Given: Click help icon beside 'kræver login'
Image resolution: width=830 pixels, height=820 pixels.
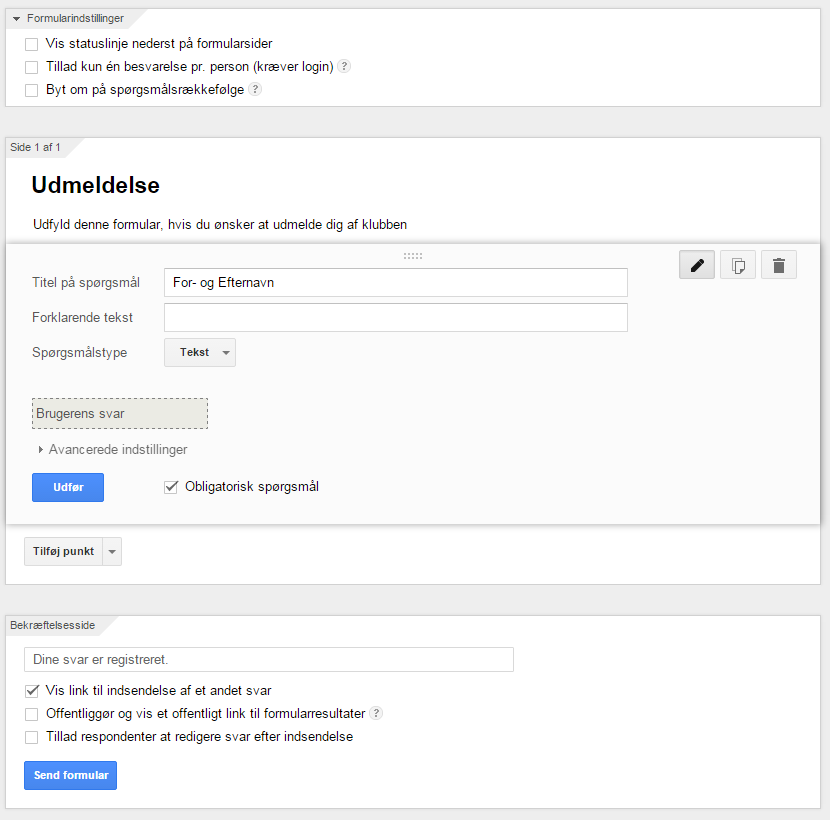Looking at the screenshot, I should click(344, 66).
